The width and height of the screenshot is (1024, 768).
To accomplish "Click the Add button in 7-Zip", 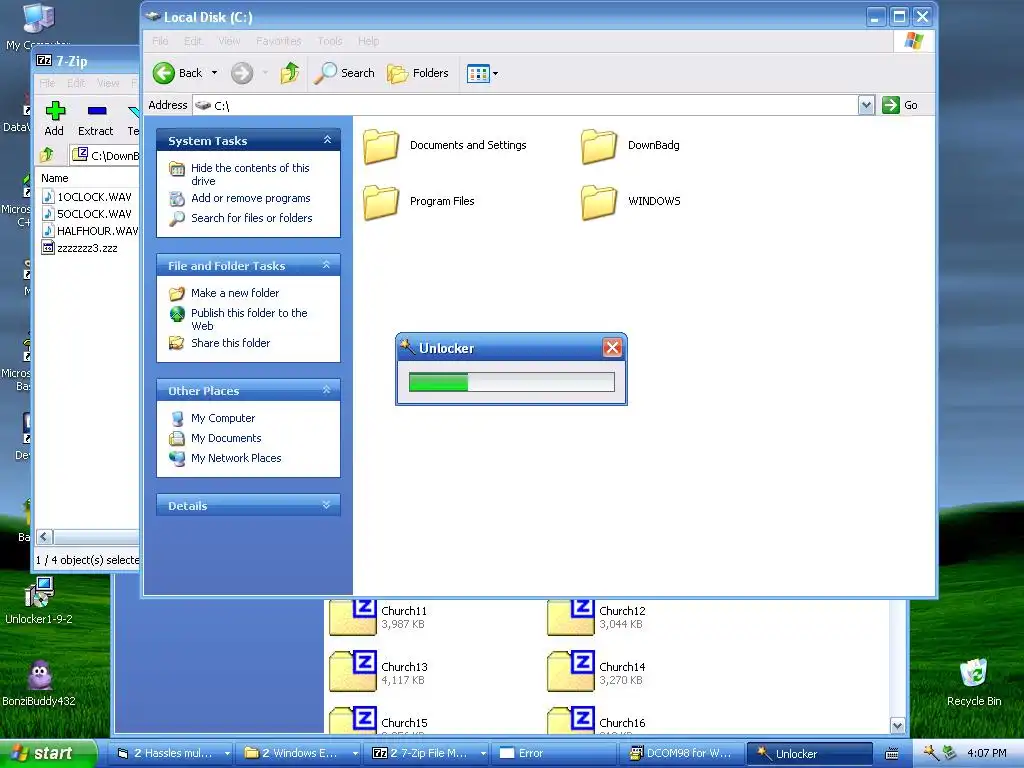I will click(x=55, y=119).
